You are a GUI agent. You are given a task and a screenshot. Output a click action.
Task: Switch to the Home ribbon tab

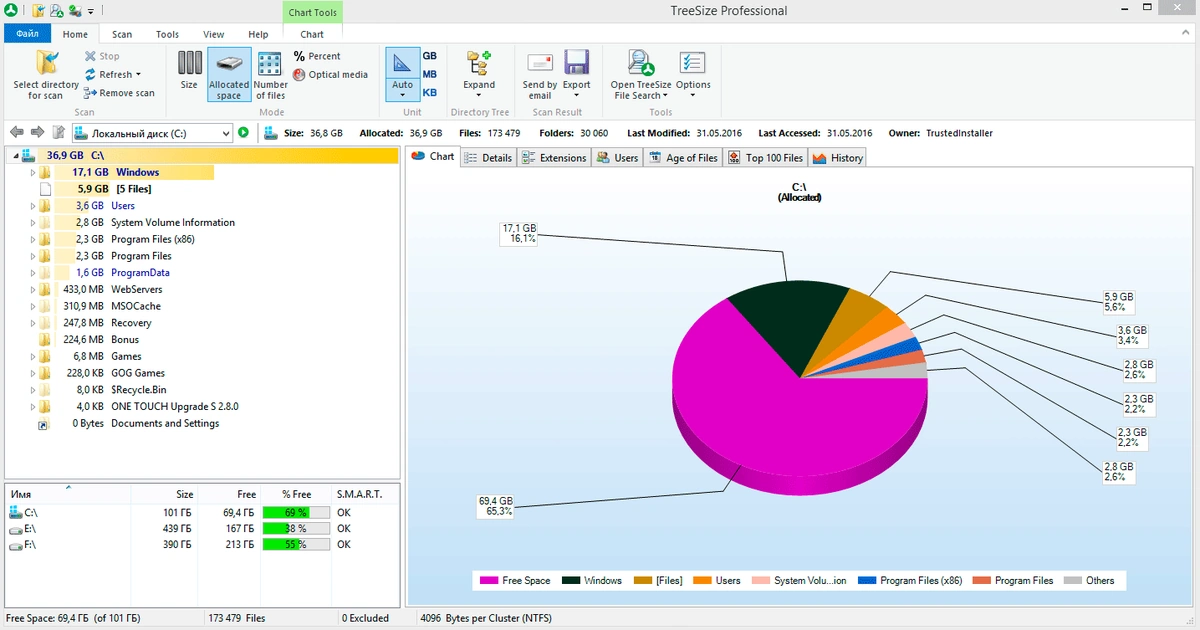[75, 34]
